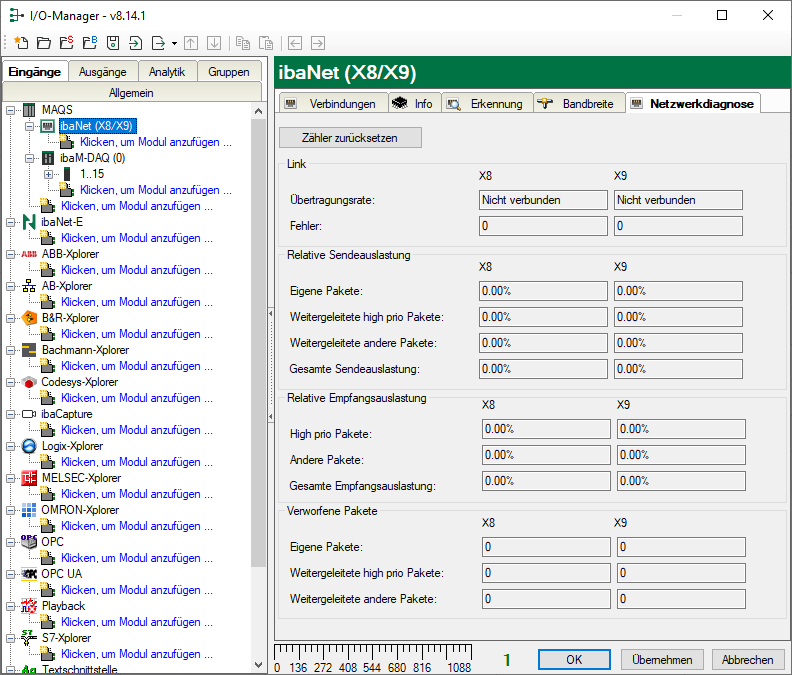Switch to the Ausgänge tab
The image size is (792, 675).
(x=103, y=72)
